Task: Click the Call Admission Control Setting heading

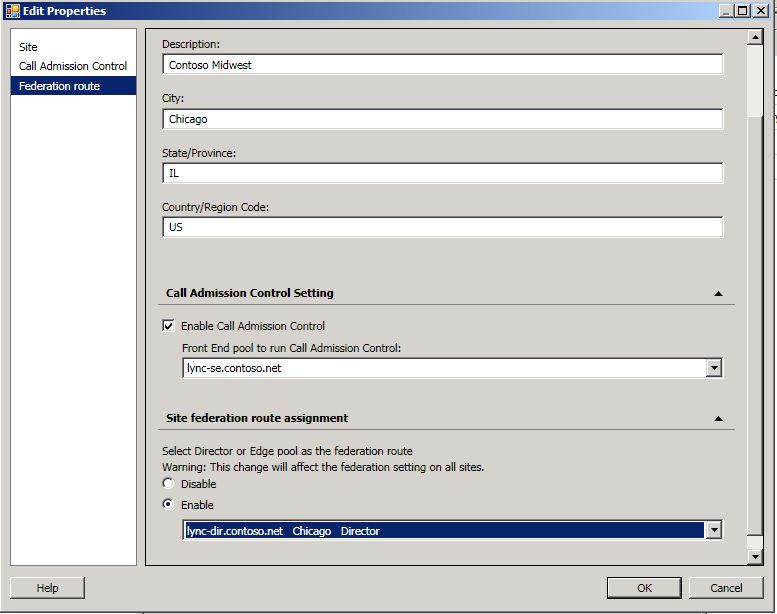Action: click(x=250, y=293)
